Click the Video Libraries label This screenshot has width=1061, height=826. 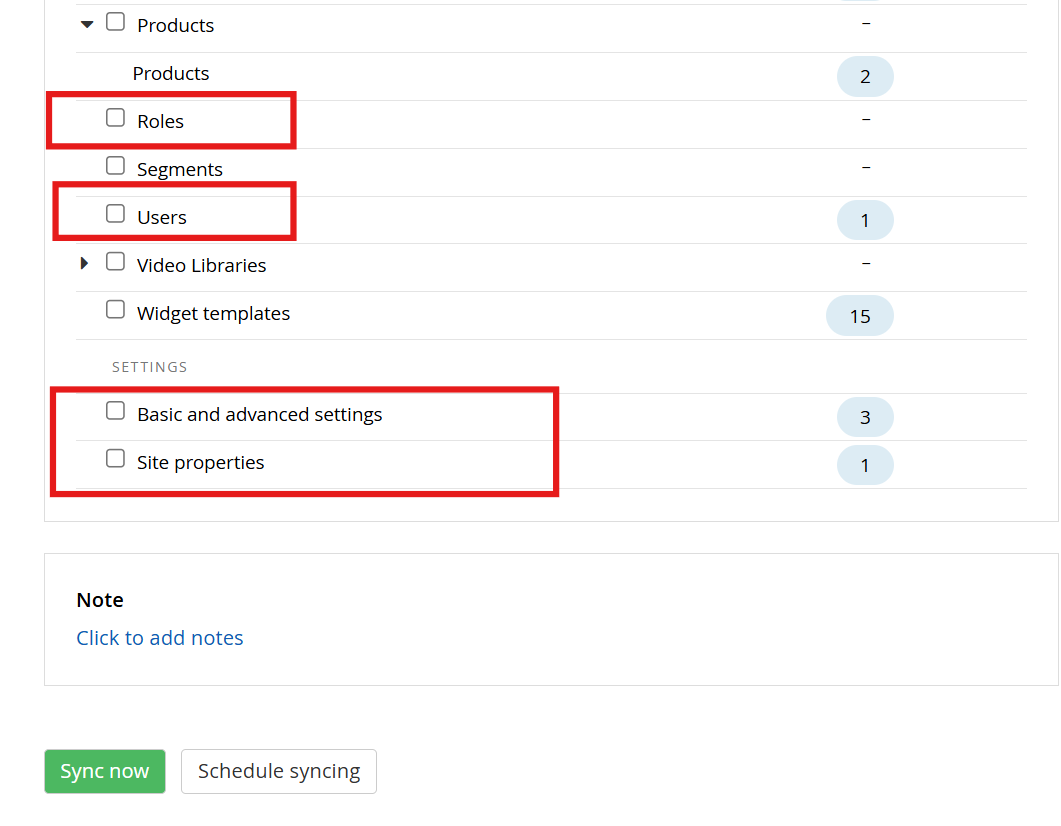click(202, 266)
